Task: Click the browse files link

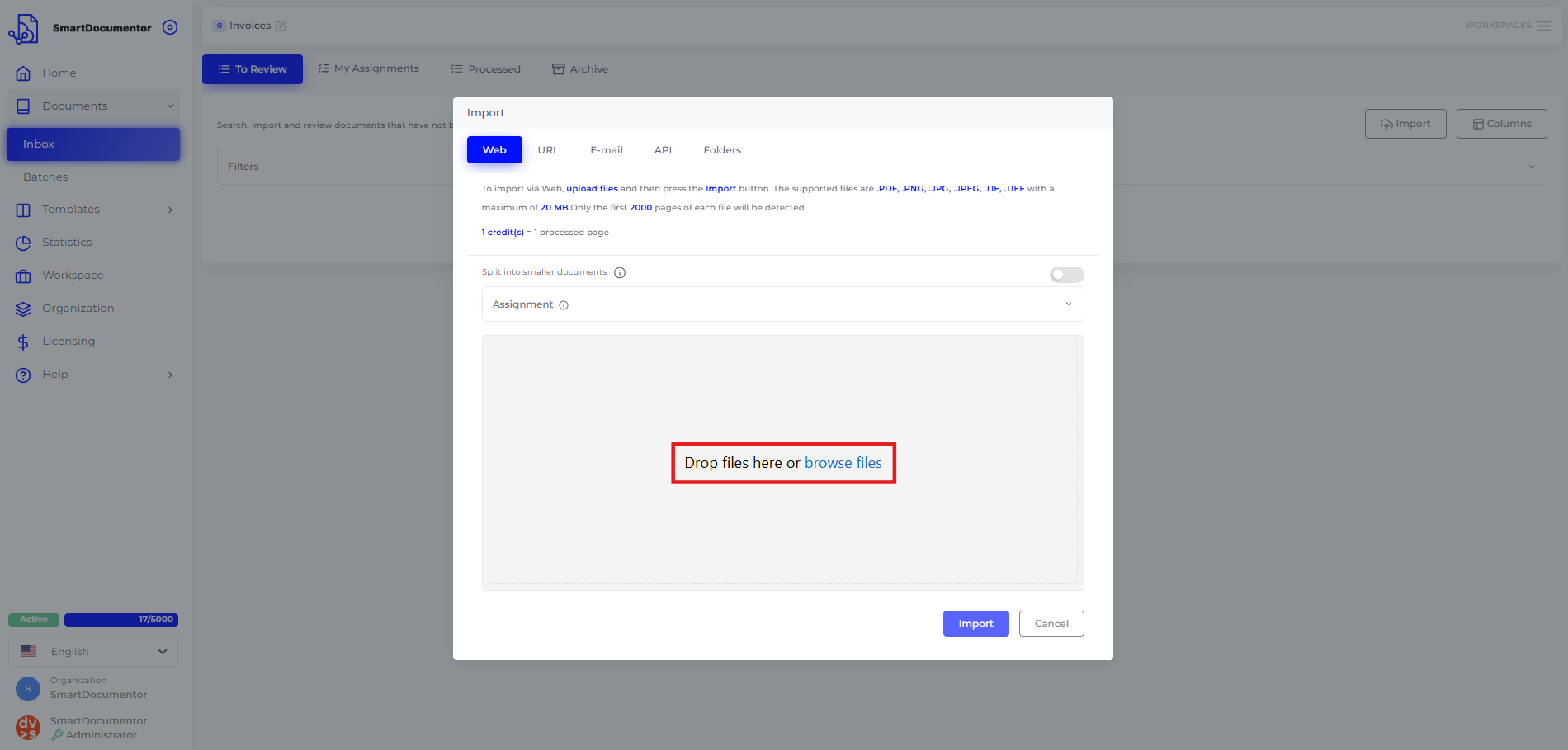Action: pyautogui.click(x=843, y=463)
